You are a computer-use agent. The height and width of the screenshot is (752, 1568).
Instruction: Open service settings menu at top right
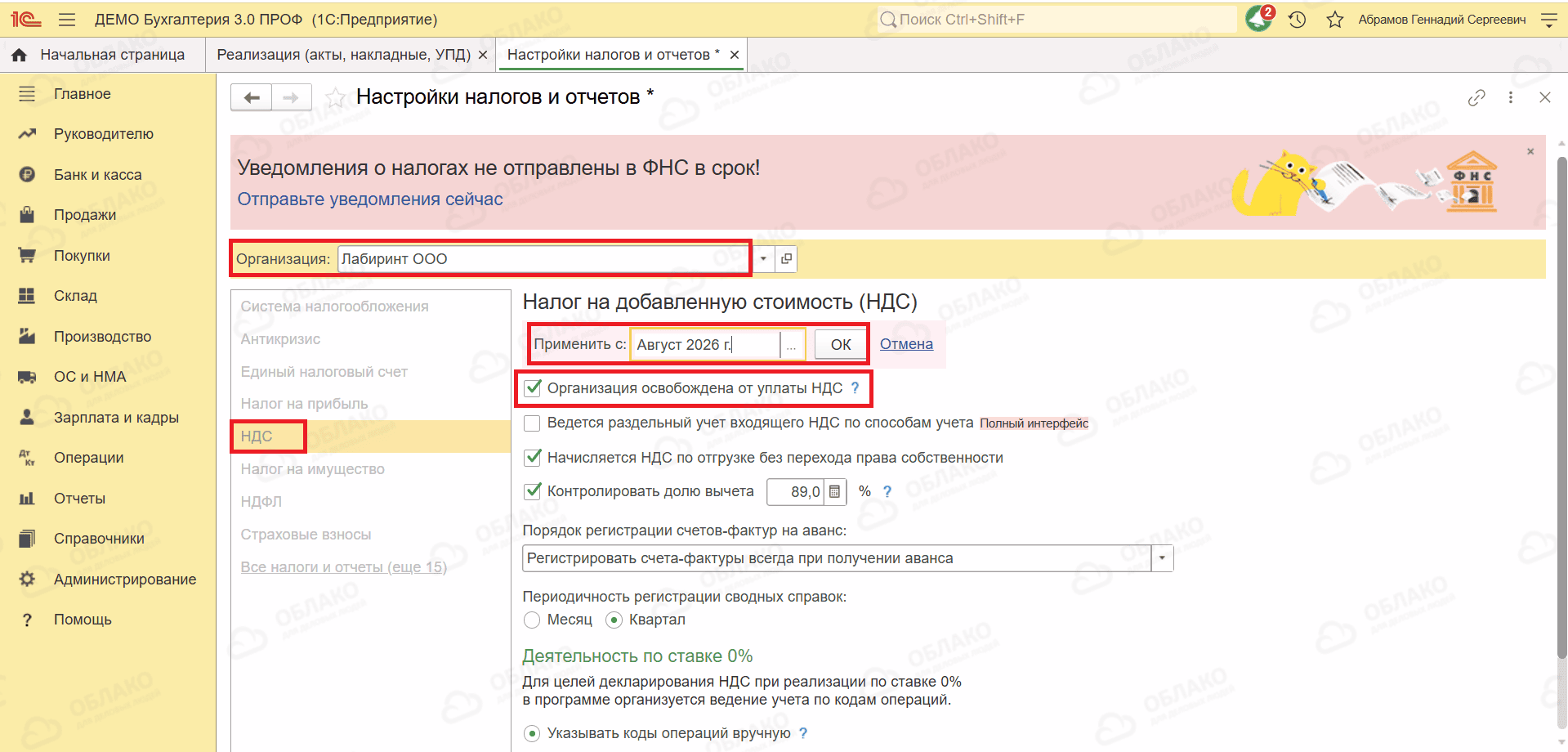pos(1548,20)
